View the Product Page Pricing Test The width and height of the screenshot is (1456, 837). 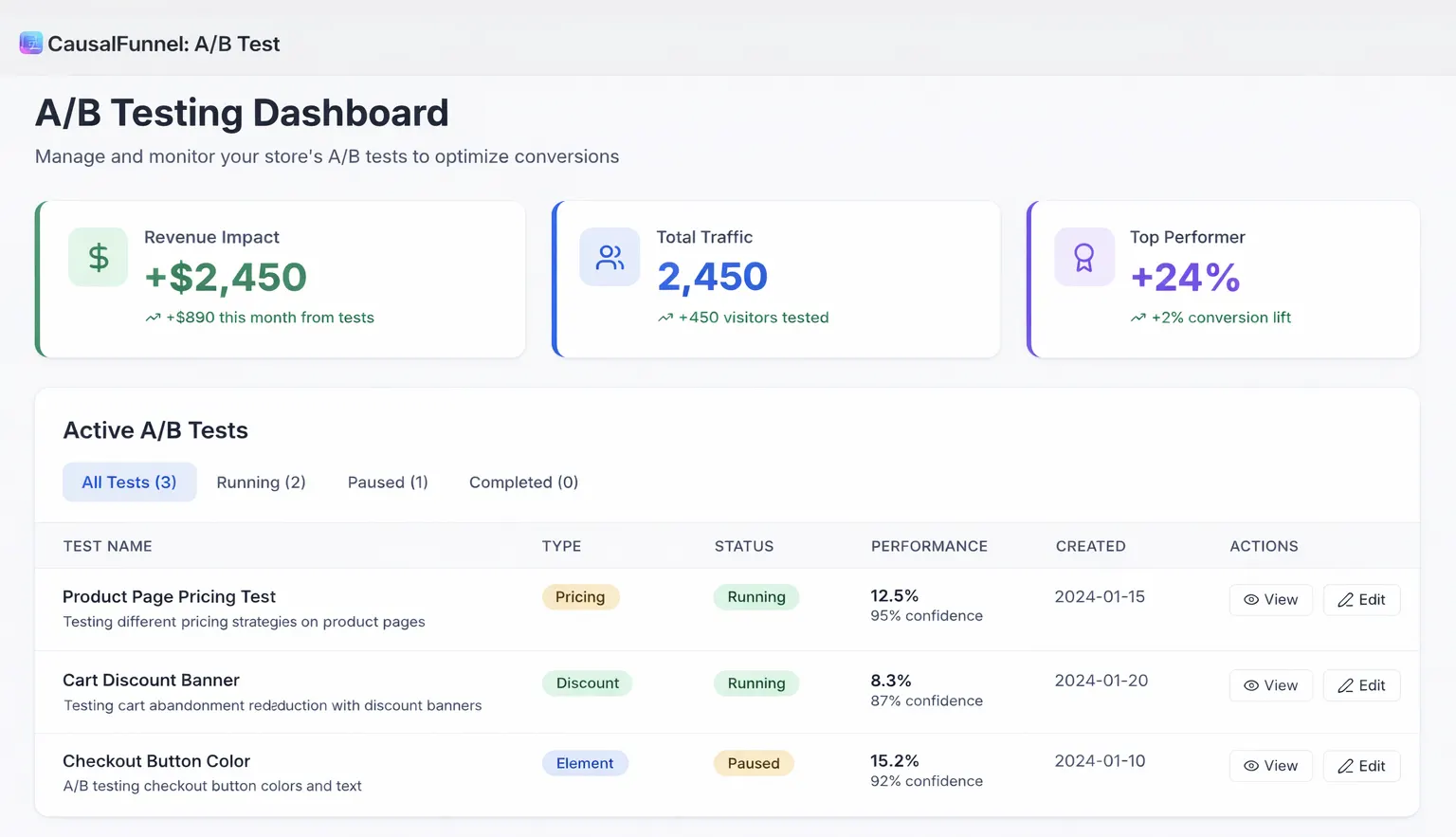[1270, 600]
